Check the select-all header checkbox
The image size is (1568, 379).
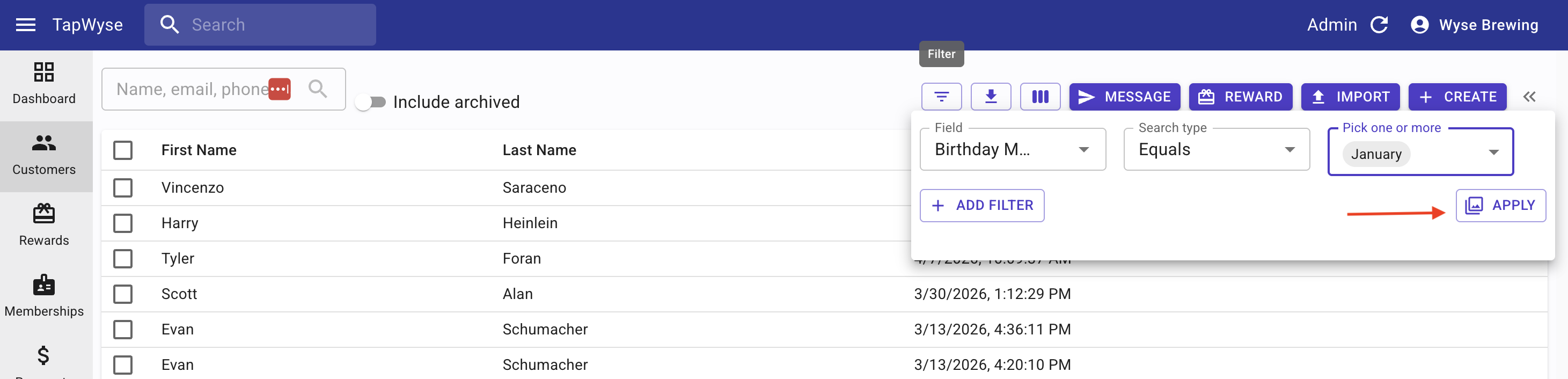[123, 150]
